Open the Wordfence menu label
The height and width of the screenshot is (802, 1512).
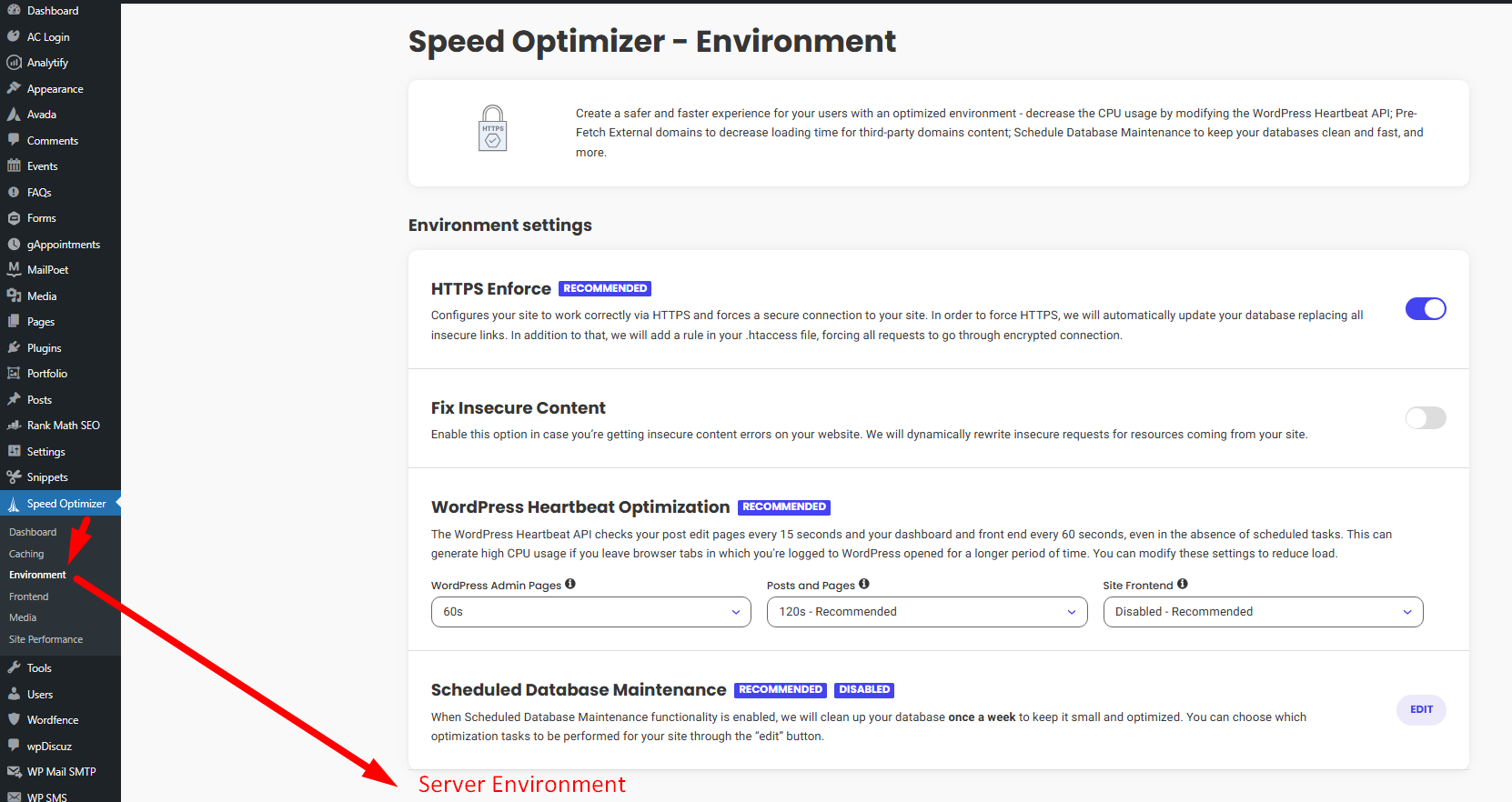(x=53, y=720)
